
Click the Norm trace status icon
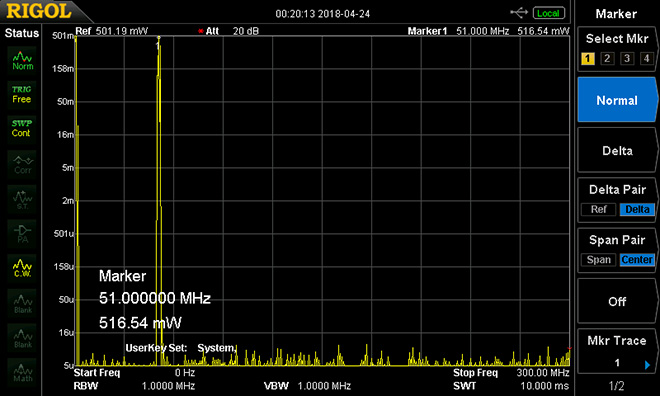click(22, 60)
